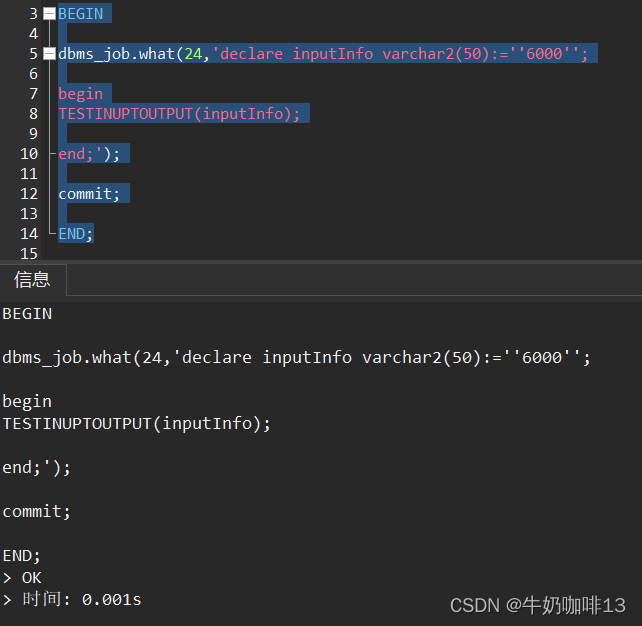This screenshot has height=626, width=642.
Task: Click line number 10 in the gutter
Action: click(x=29, y=154)
